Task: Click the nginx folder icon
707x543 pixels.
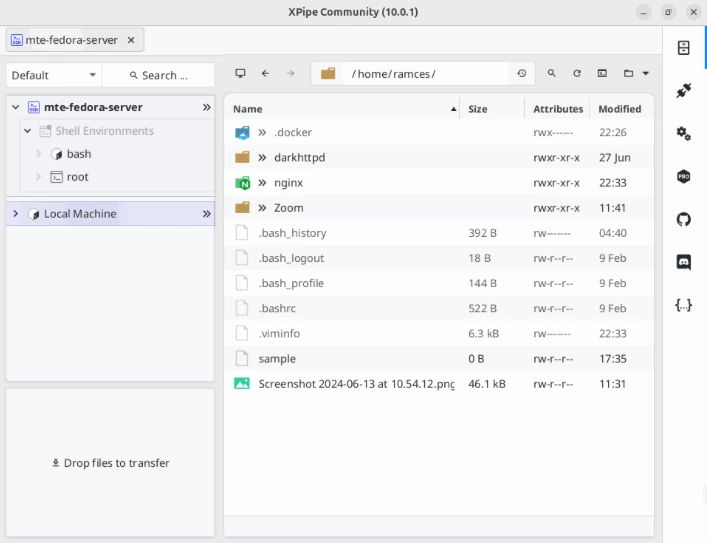Action: coord(242,183)
